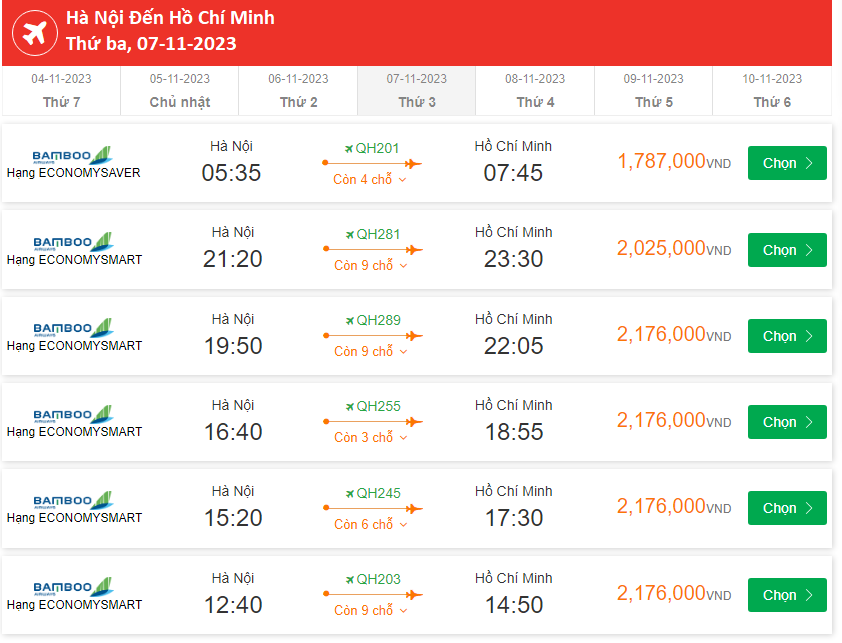Expand 'Còn 4 chỗ' details for QH201

click(x=371, y=180)
